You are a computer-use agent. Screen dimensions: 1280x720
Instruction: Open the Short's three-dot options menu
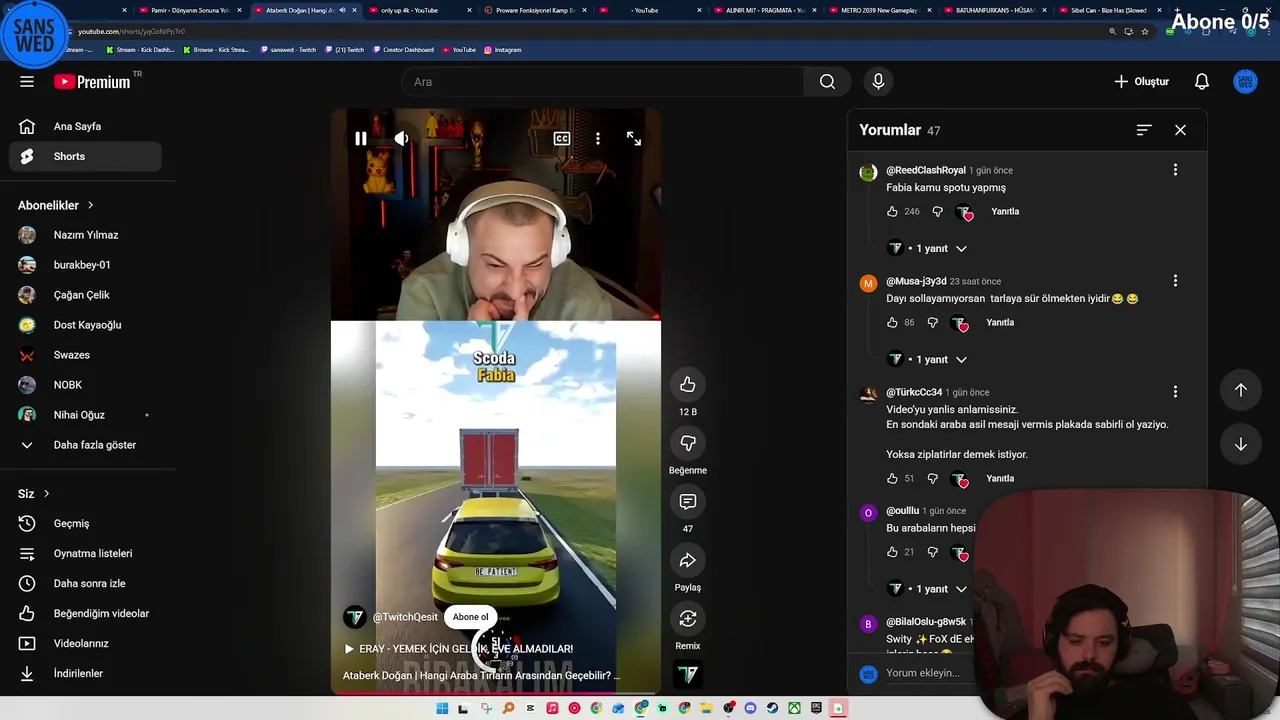598,139
